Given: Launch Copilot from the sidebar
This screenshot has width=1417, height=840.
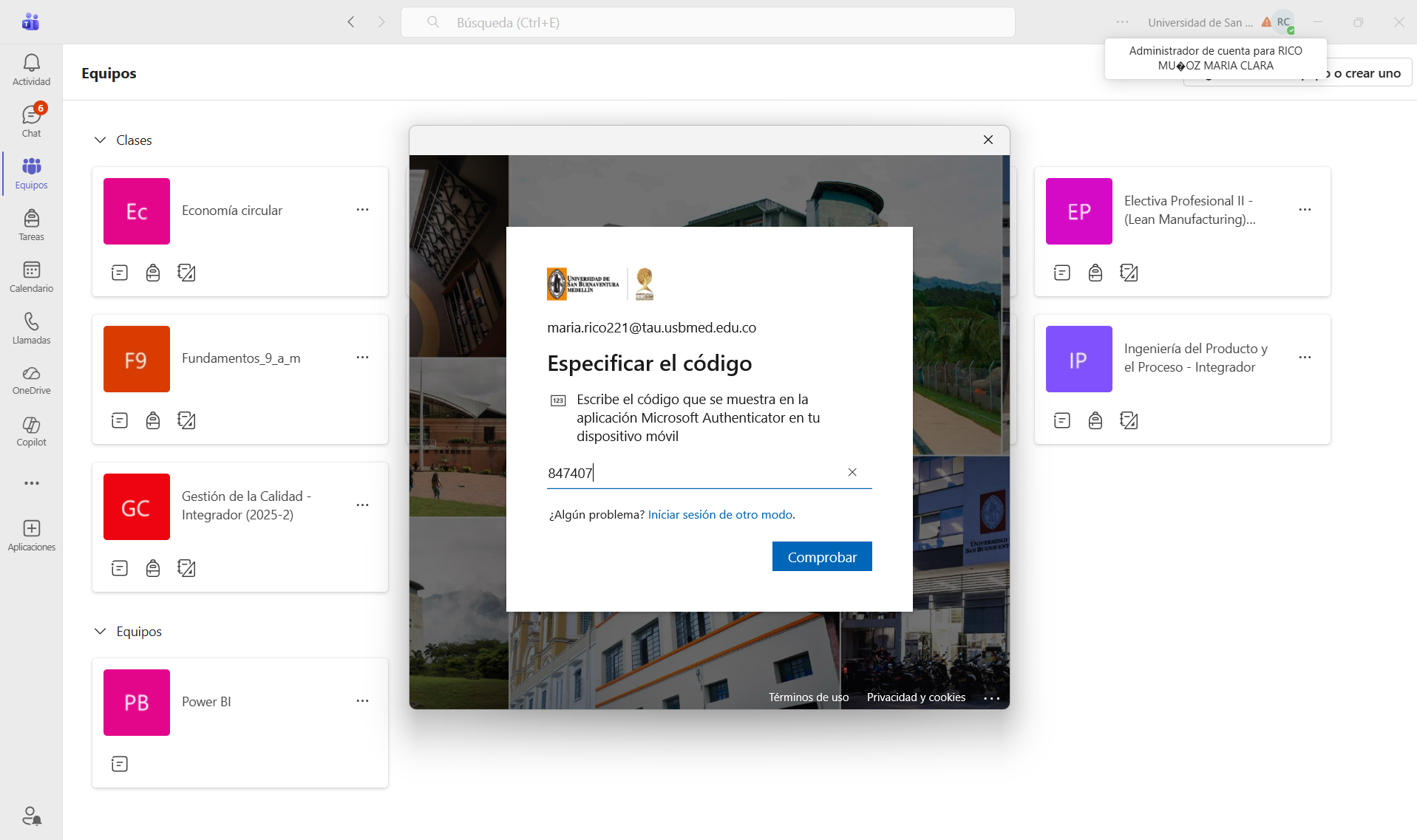Looking at the screenshot, I should [x=31, y=432].
